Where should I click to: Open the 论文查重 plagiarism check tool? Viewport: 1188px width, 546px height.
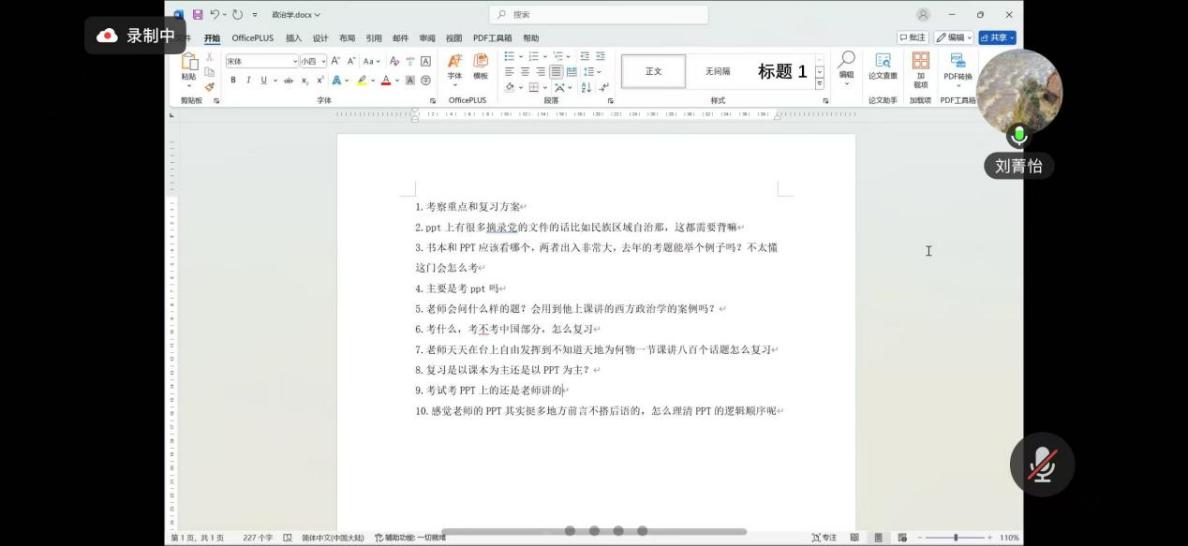point(882,67)
